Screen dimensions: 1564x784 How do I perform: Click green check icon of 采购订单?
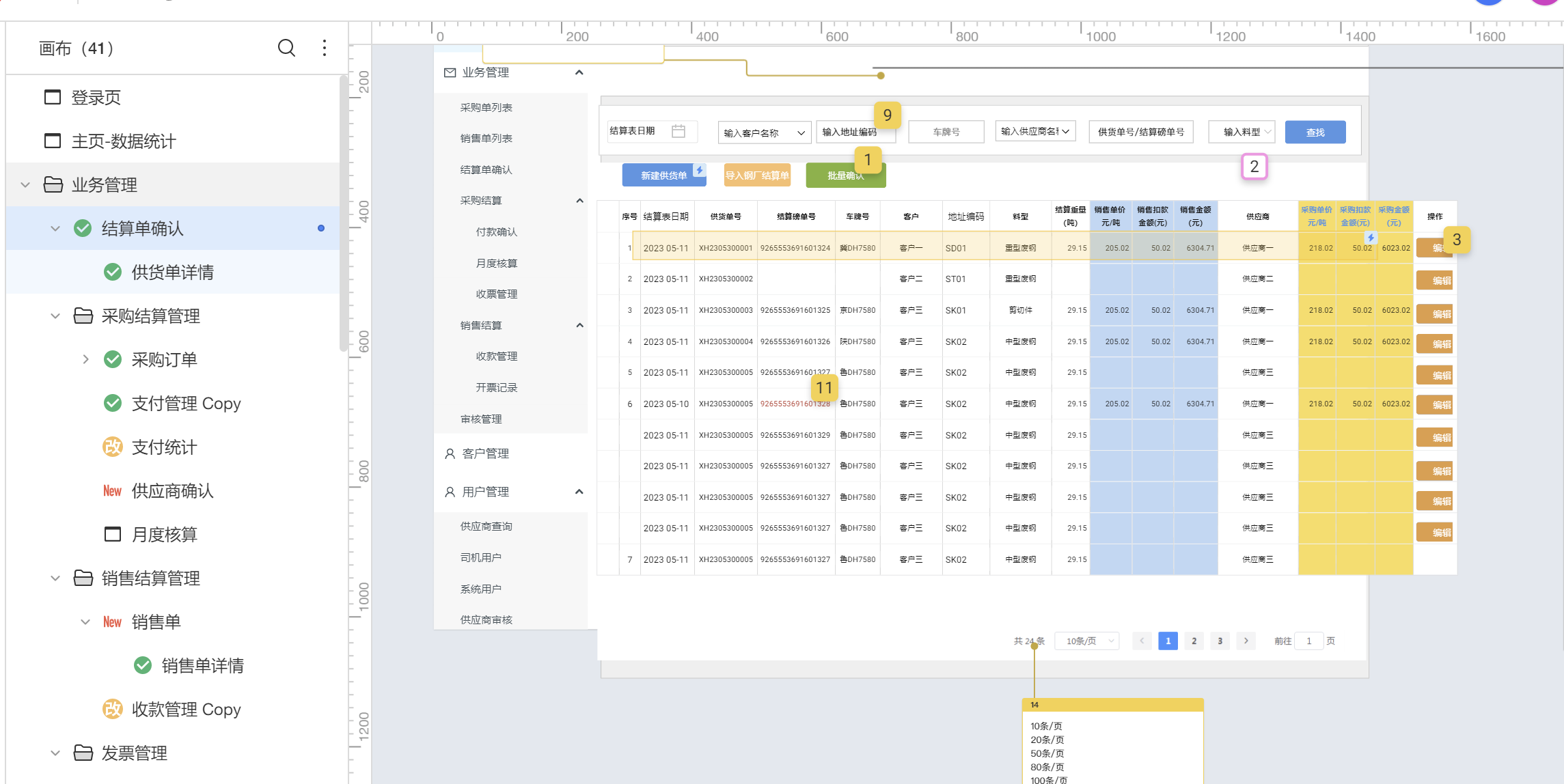tap(113, 359)
